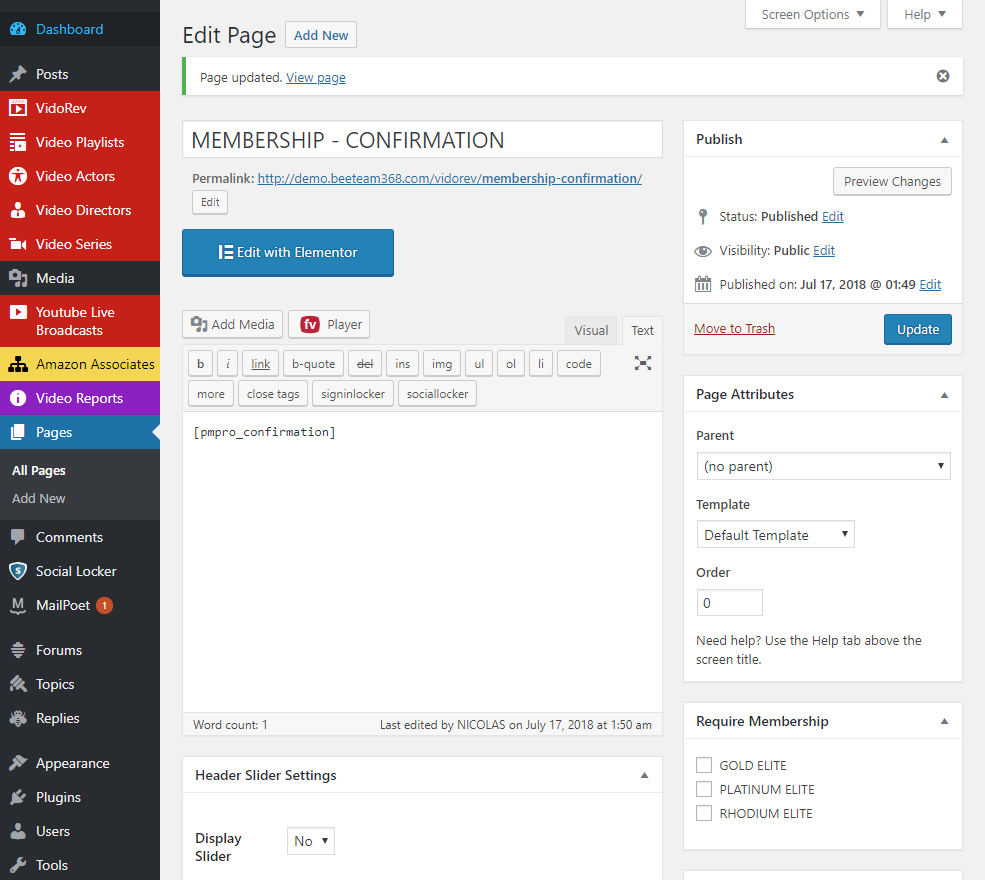Open Youtube Live Broadcasts menu

tap(75, 321)
